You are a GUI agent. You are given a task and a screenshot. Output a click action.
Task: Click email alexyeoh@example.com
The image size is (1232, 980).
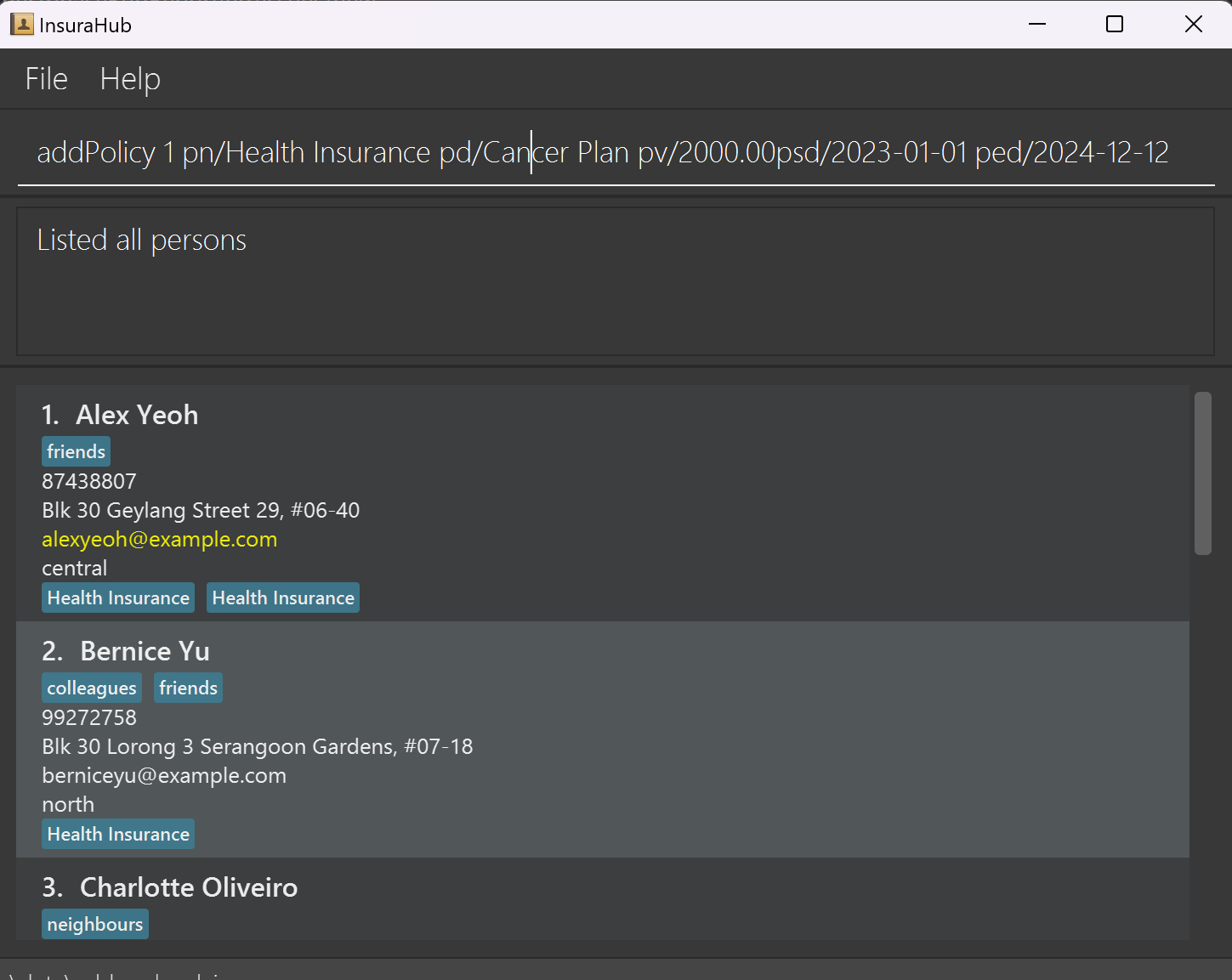tap(160, 539)
